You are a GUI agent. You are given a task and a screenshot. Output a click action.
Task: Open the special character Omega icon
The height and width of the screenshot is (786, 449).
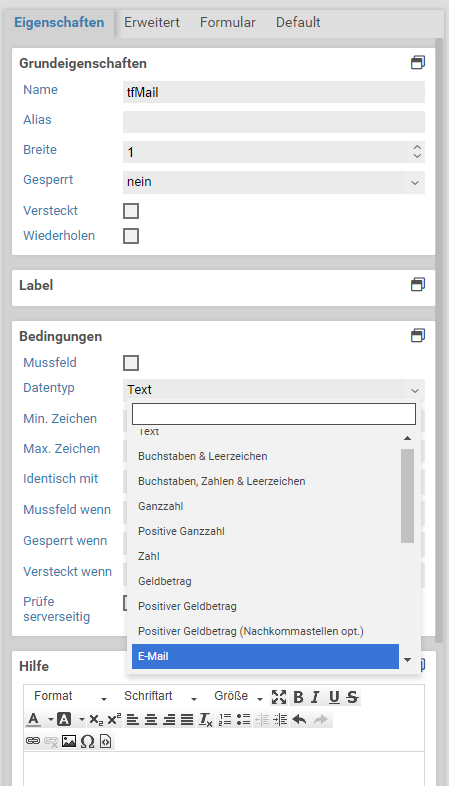coord(87,741)
